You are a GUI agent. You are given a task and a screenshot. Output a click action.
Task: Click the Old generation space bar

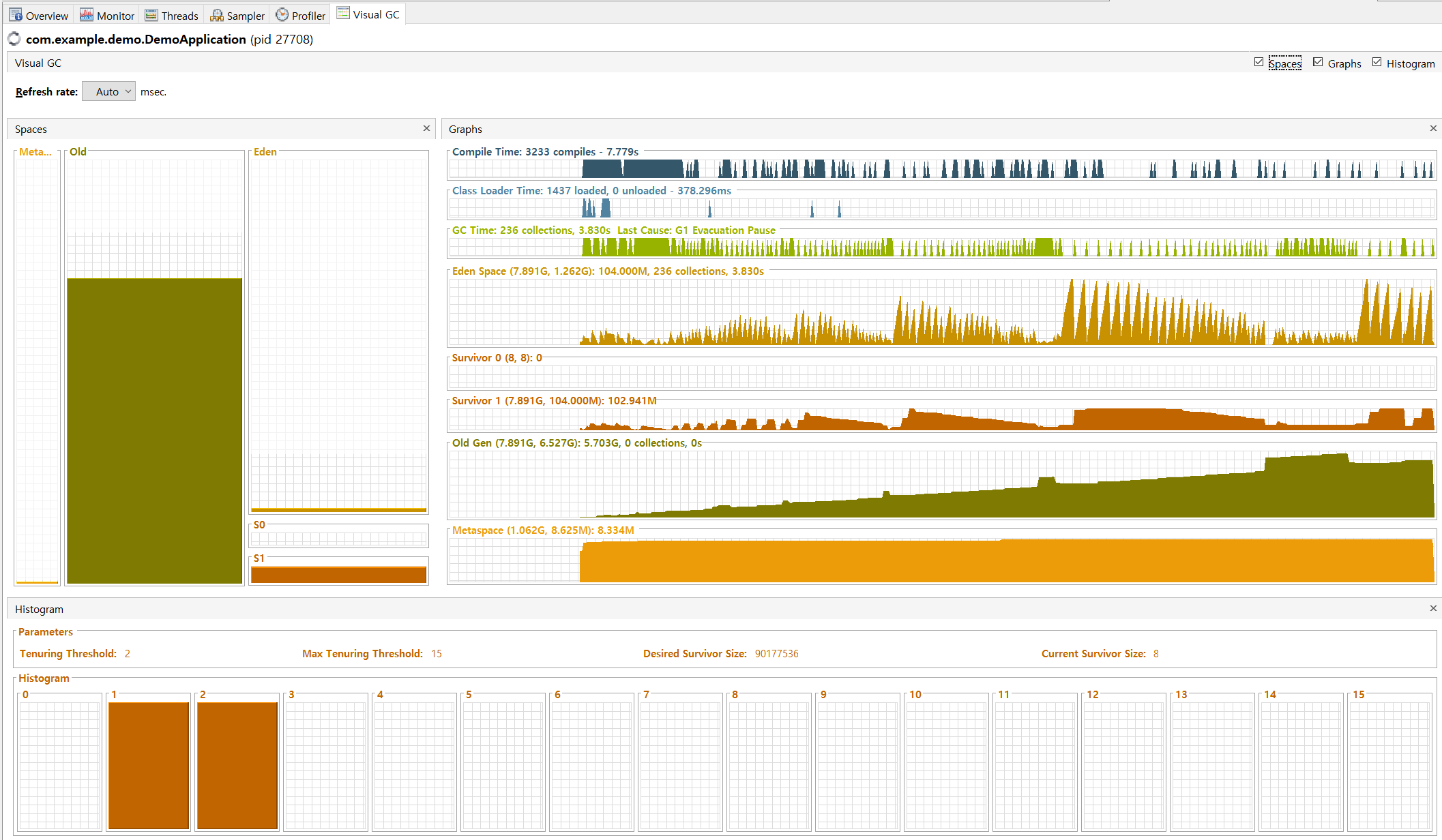tap(155, 430)
